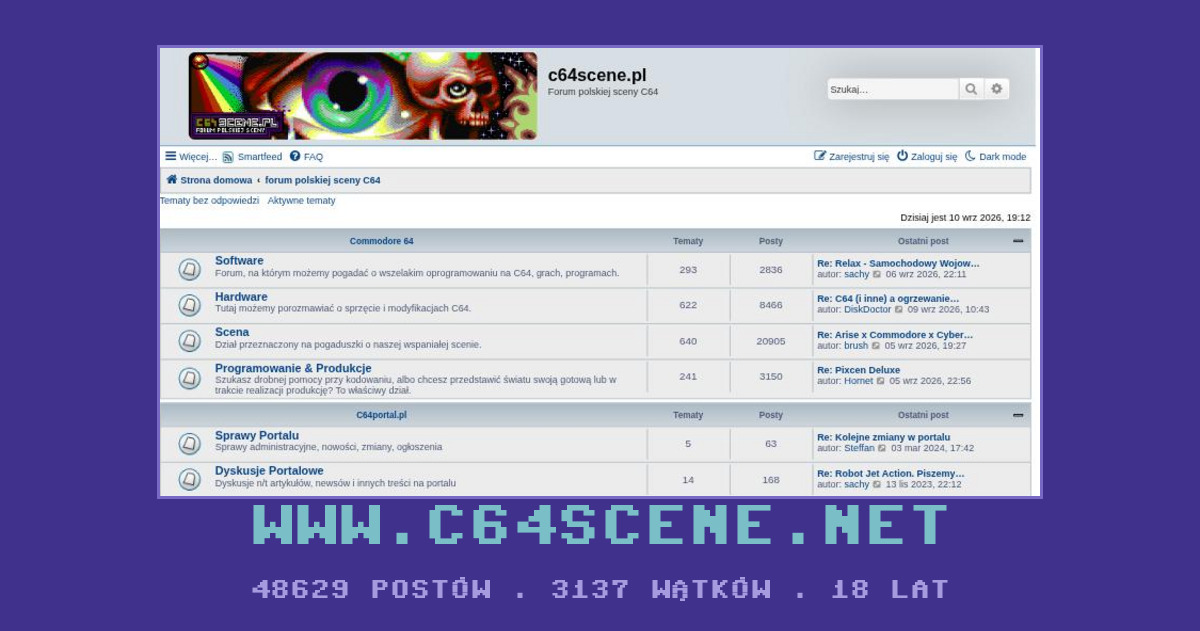Screen dimensions: 1200x631
Task: Open the Sprawy Portalu forum
Action: (x=257, y=436)
